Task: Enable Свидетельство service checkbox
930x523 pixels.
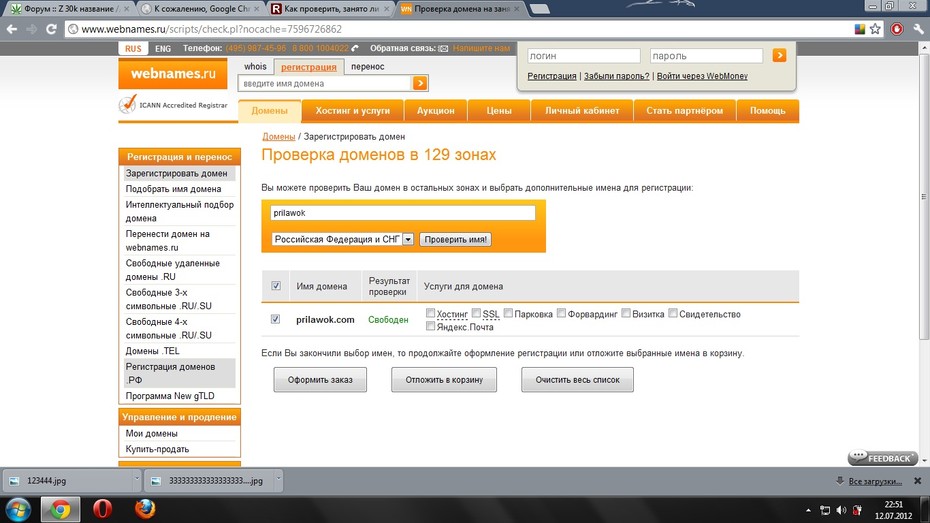Action: click(x=673, y=313)
